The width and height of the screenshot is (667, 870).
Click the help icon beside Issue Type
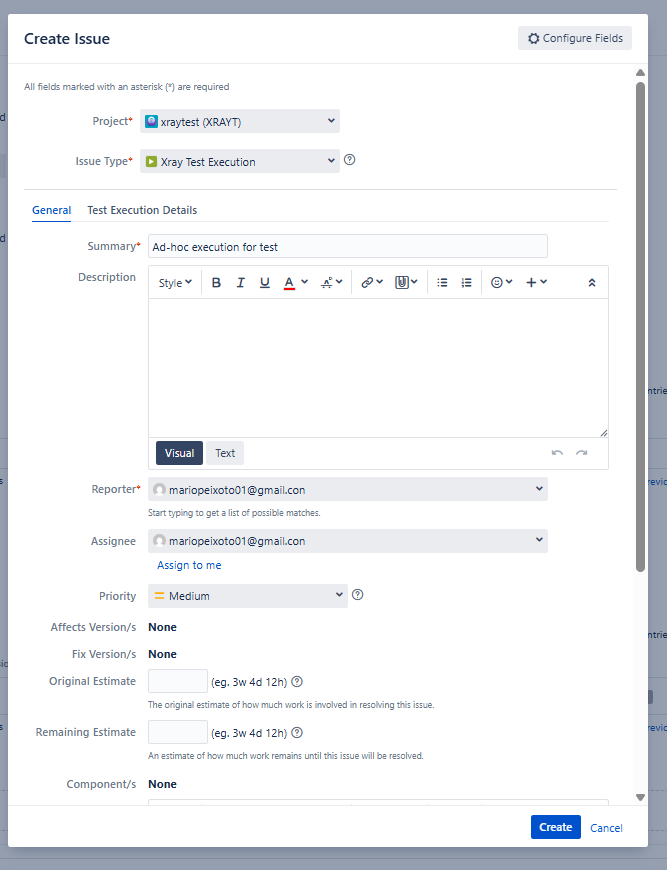[x=350, y=160]
